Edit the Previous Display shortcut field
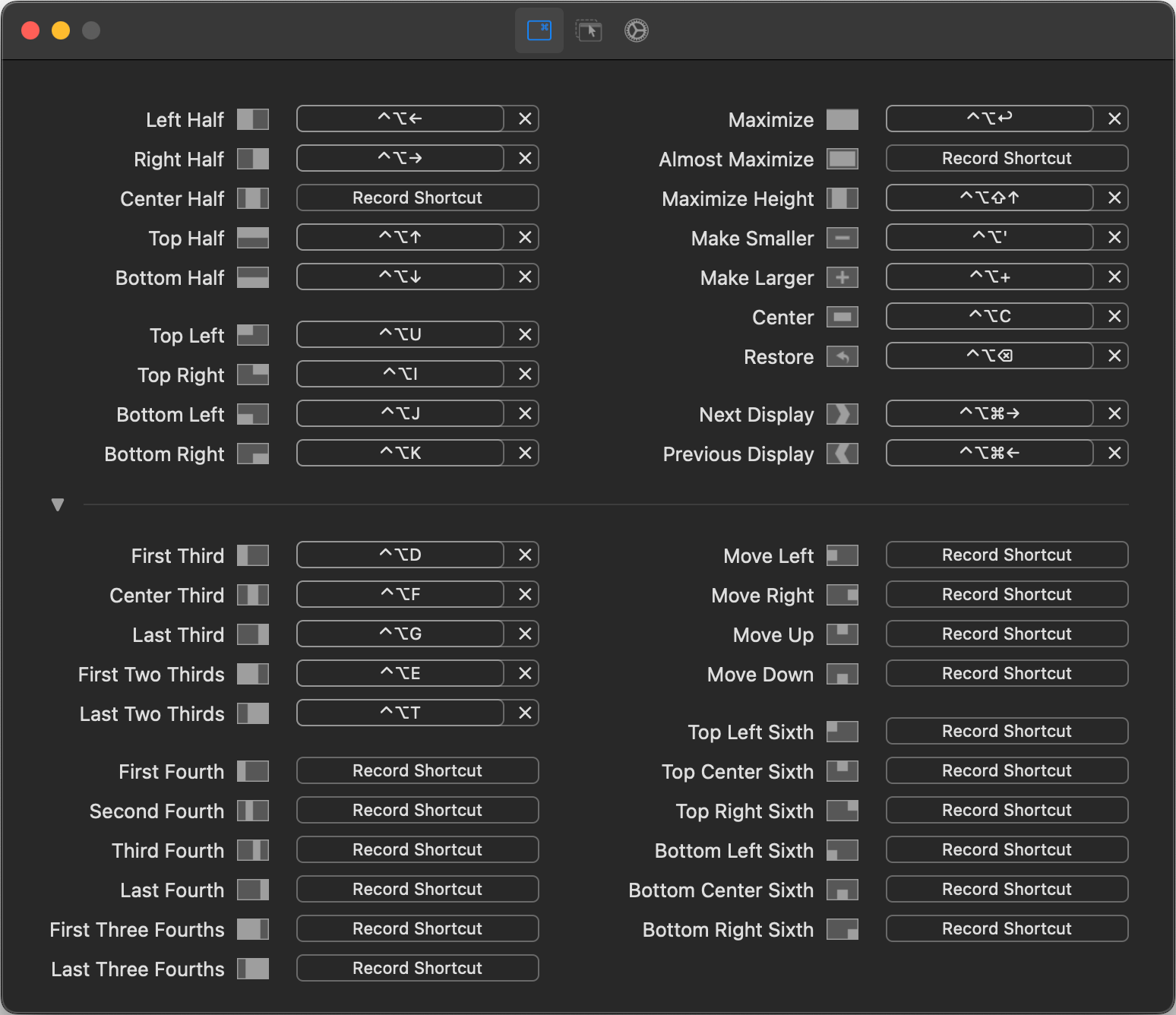The height and width of the screenshot is (1015, 1176). 990,453
